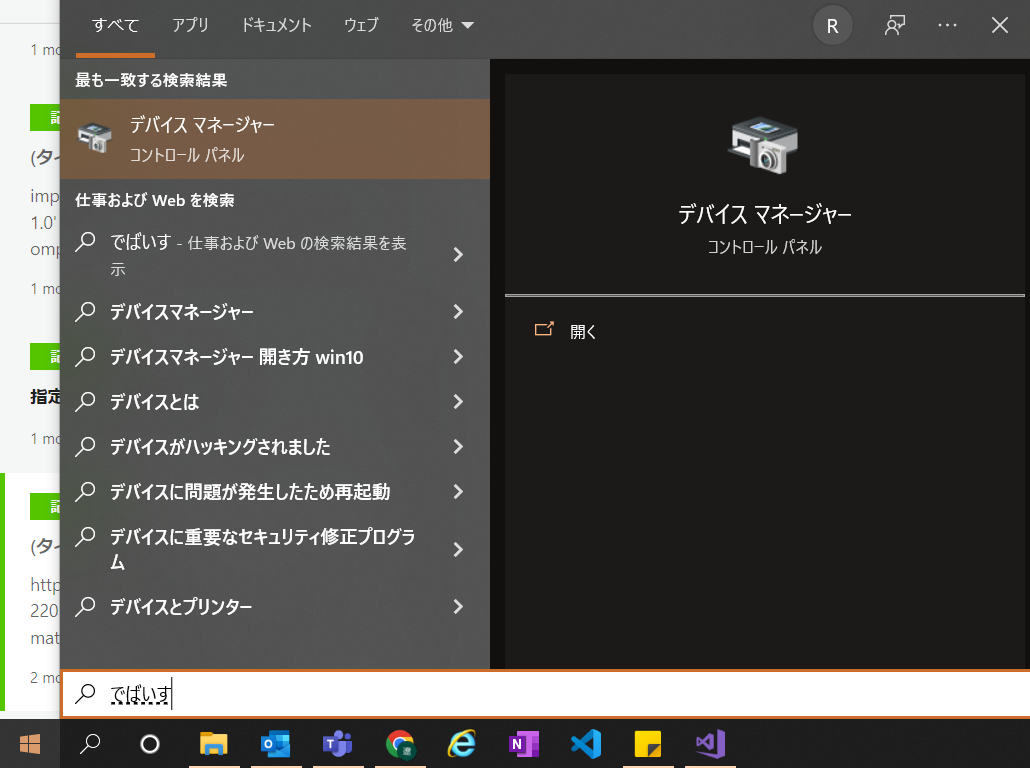Open Microsoft Teams from the taskbar

point(338,745)
